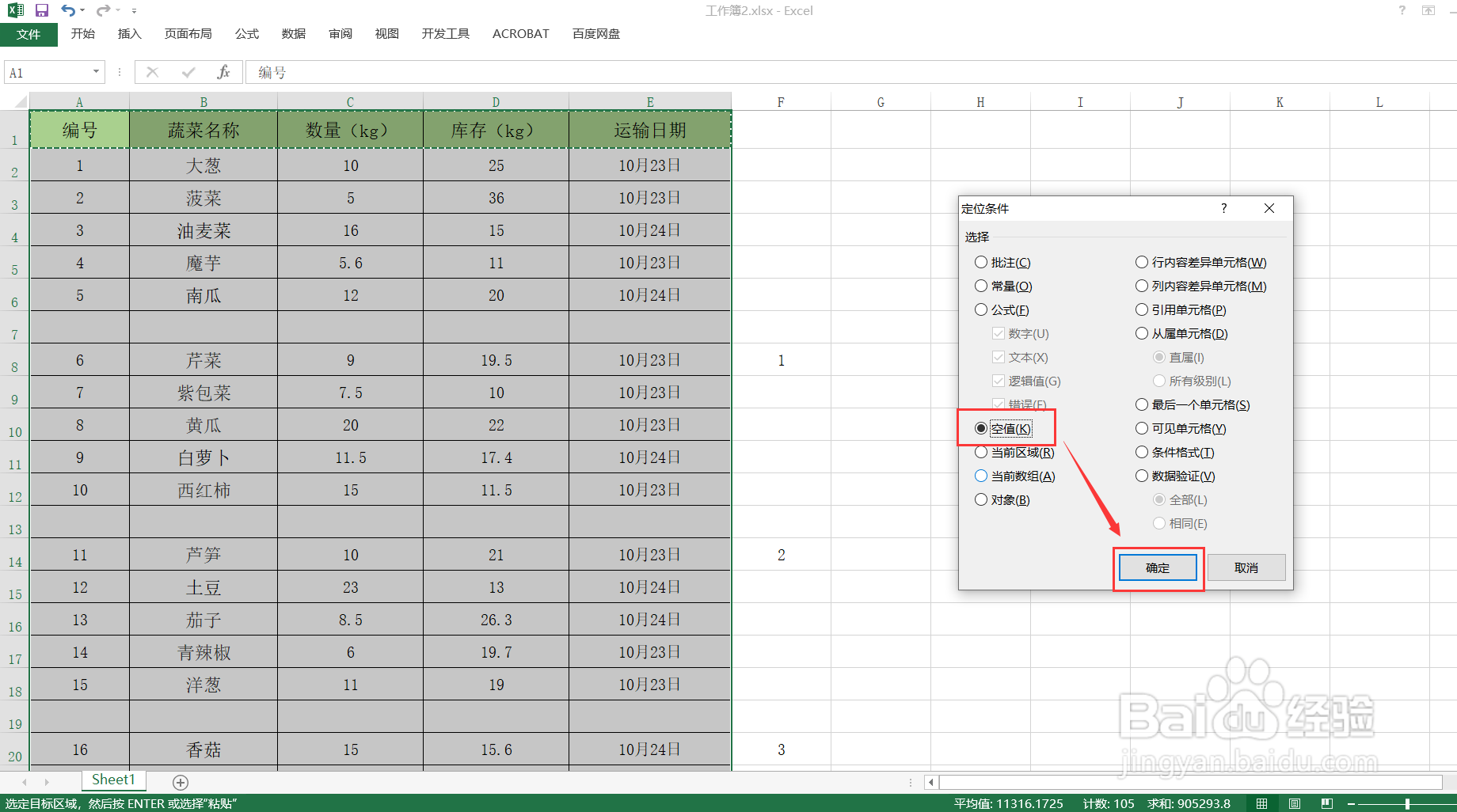Viewport: 1457px width, 812px height.
Task: Select the 批注(C) radio option
Action: [x=1003, y=262]
